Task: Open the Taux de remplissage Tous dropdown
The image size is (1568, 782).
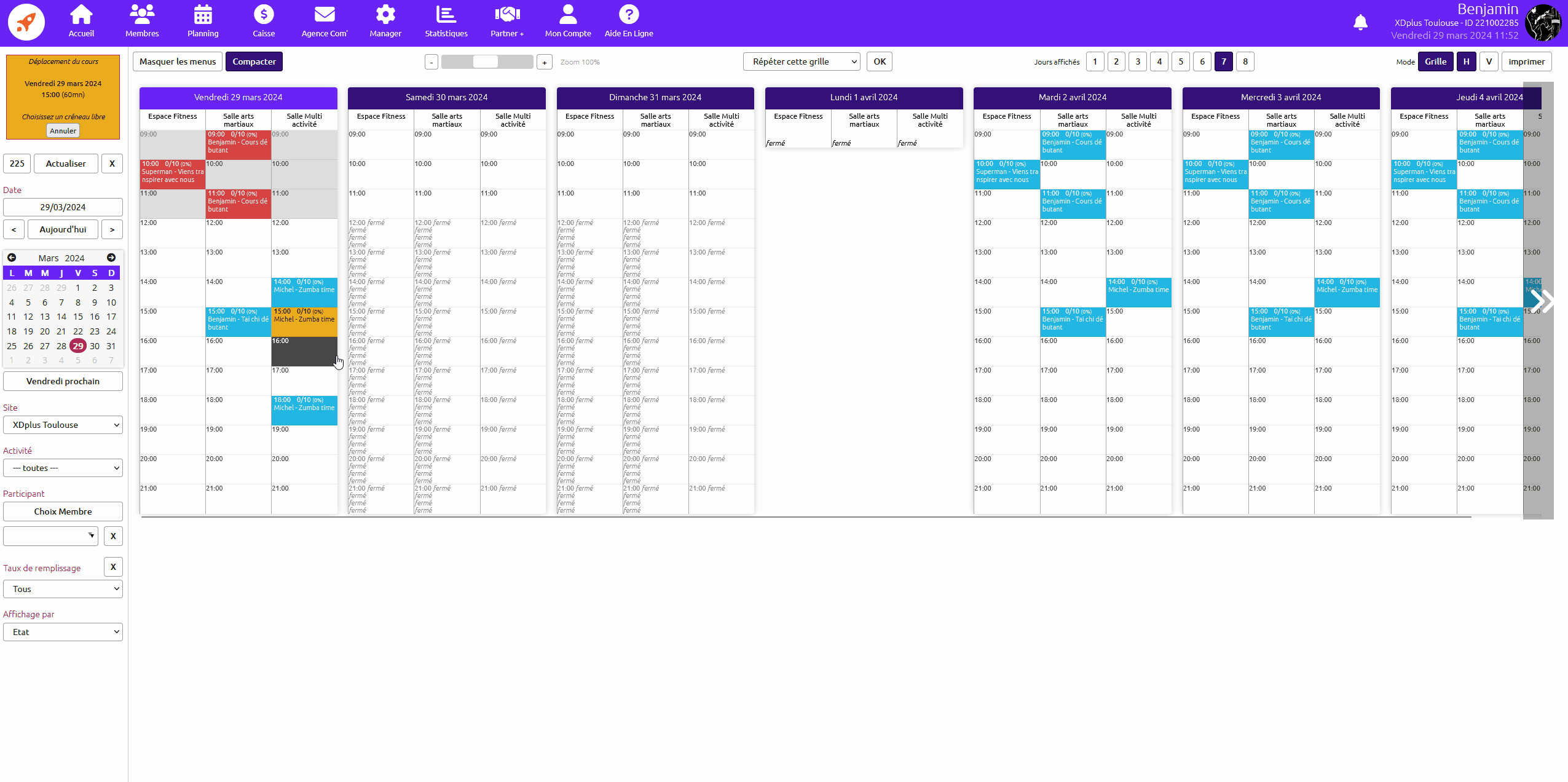Action: click(63, 589)
